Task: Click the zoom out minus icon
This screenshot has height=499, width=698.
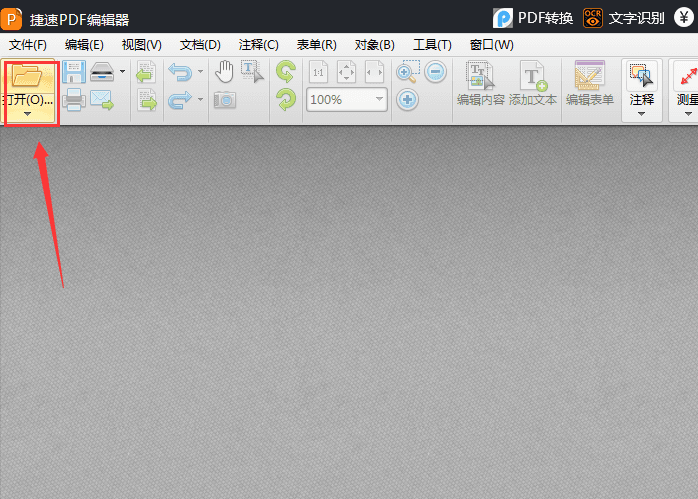Action: click(436, 72)
